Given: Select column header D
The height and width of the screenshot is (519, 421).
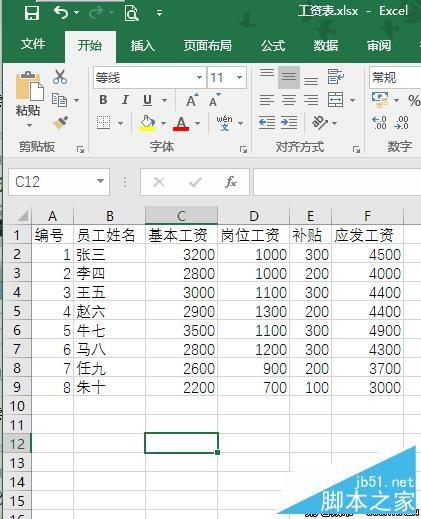Looking at the screenshot, I should [253, 216].
